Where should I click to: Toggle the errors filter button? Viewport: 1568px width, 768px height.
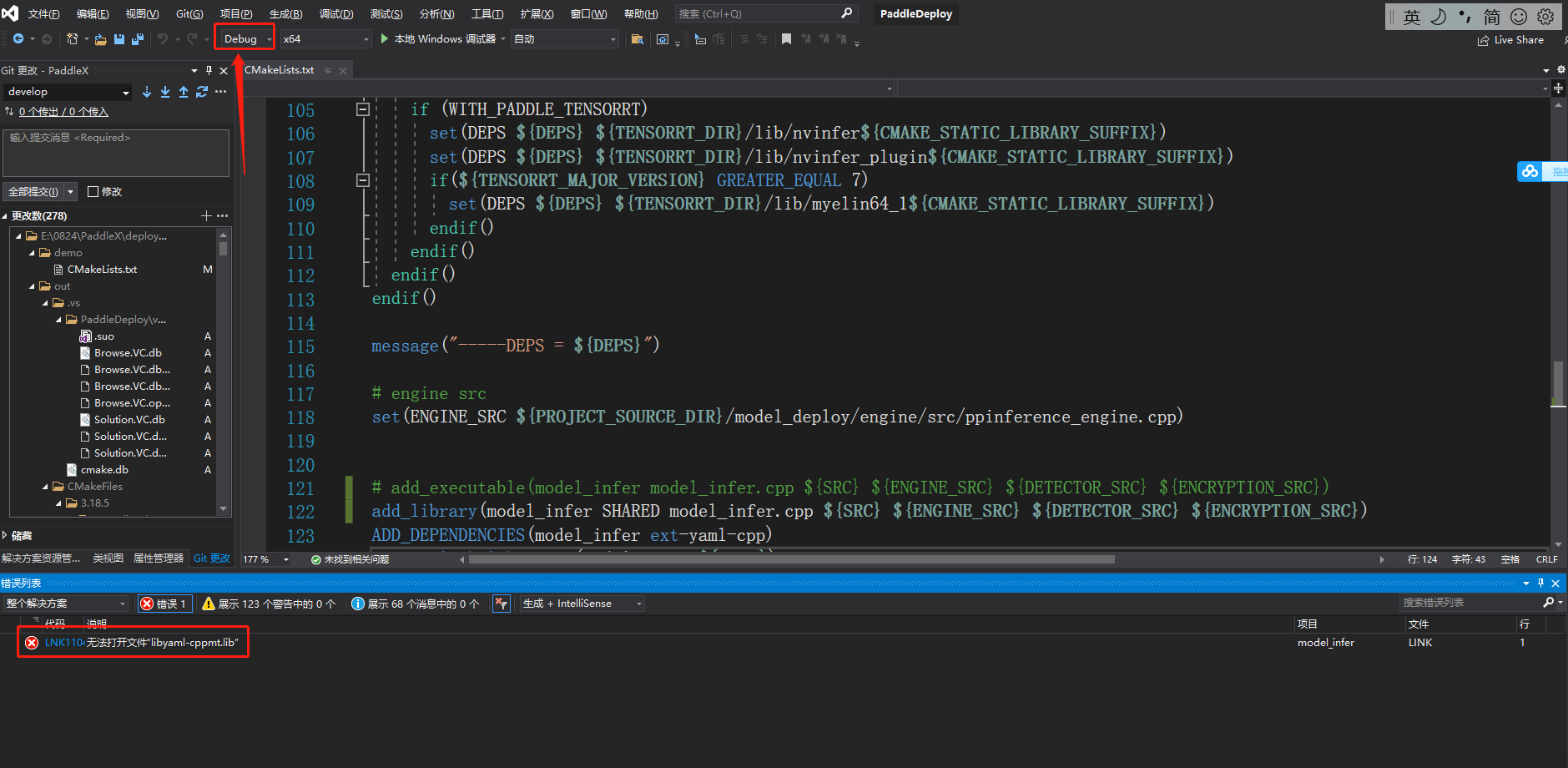pyautogui.click(x=164, y=604)
